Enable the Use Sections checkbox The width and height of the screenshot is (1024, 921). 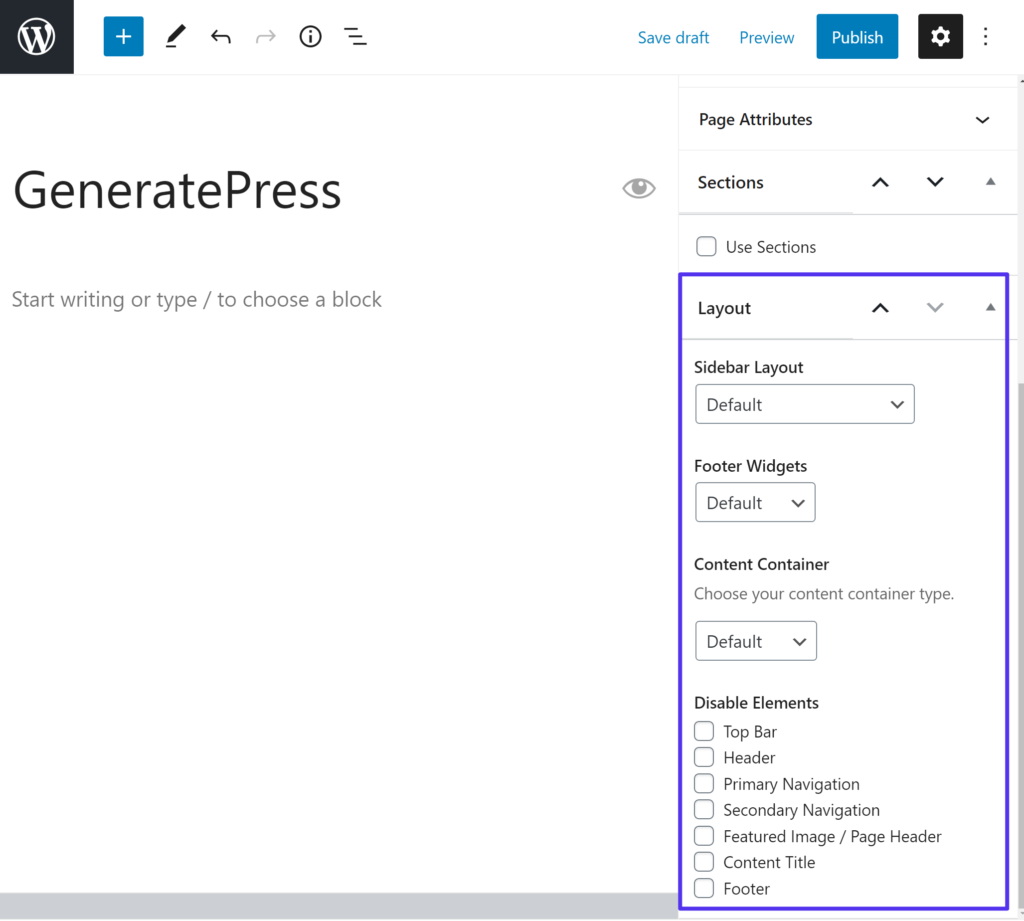[x=706, y=246]
